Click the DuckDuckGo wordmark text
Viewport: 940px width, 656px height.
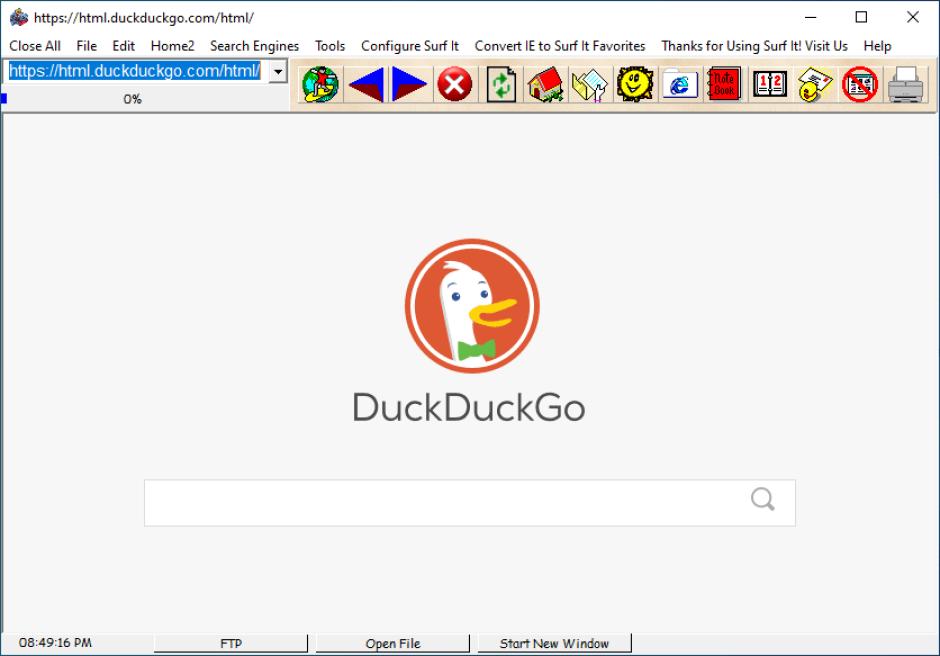(469, 408)
